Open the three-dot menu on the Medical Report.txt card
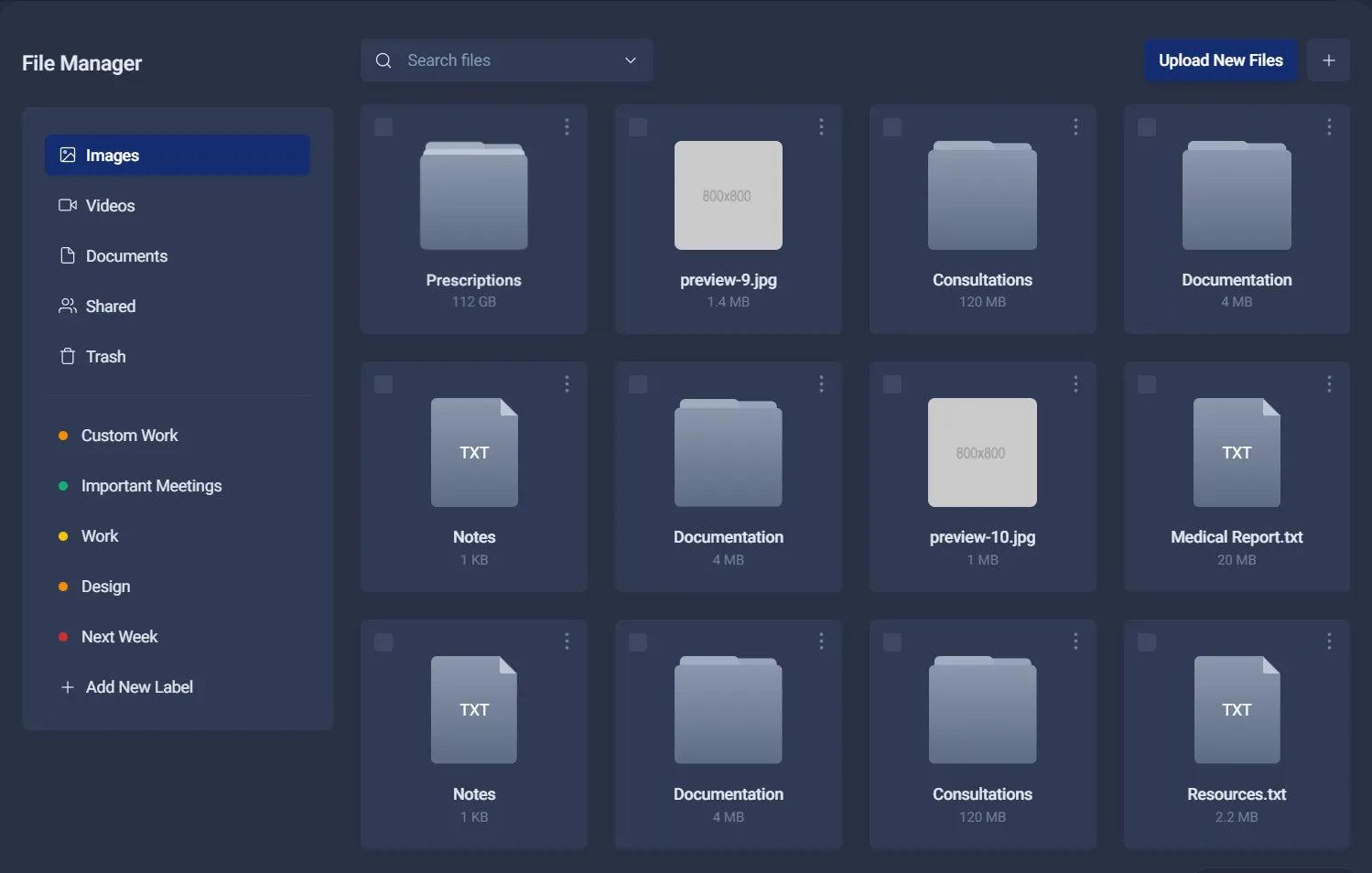The height and width of the screenshot is (873, 1372). coord(1330,384)
